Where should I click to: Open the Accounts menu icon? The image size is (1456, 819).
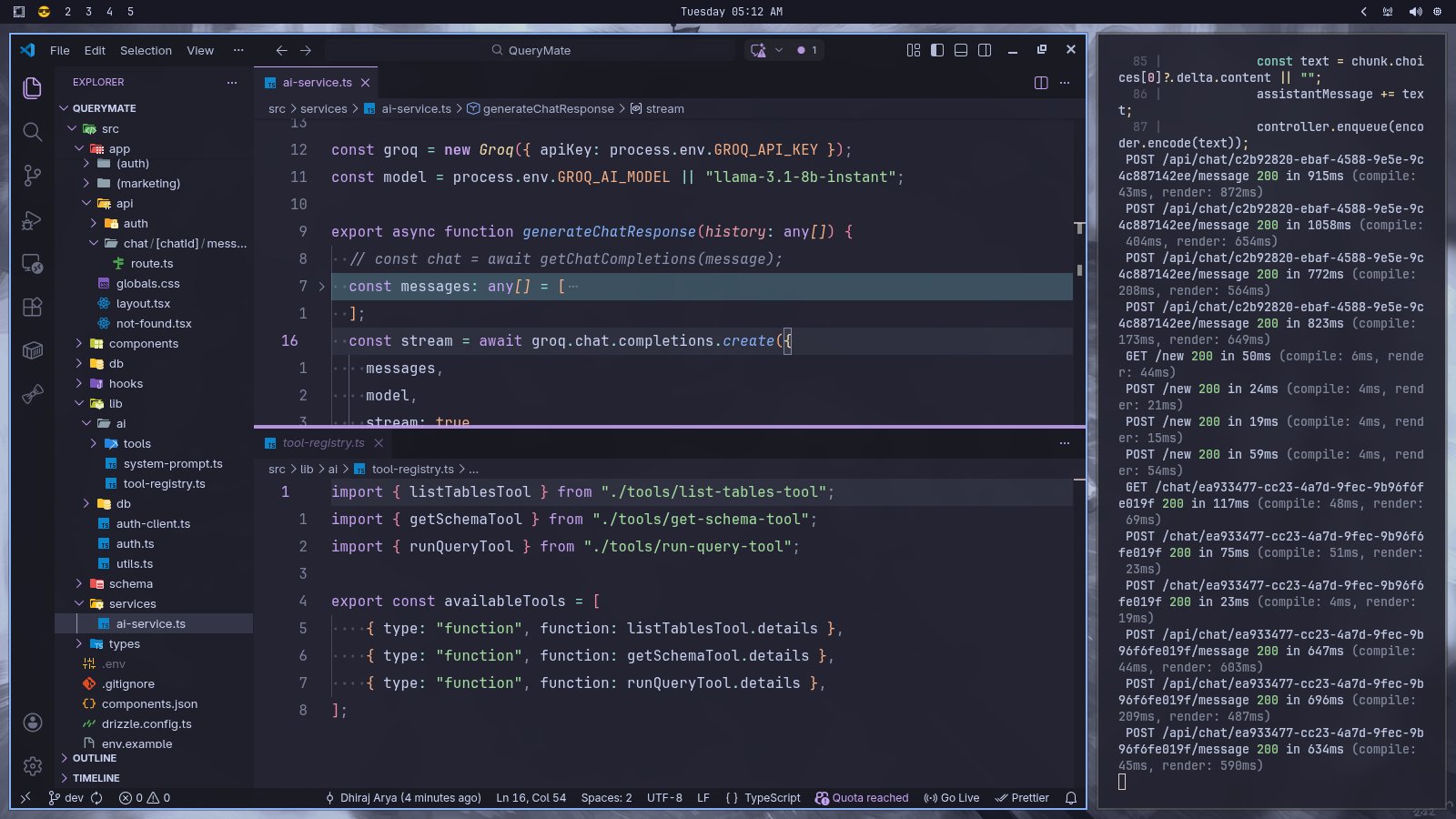[32, 723]
